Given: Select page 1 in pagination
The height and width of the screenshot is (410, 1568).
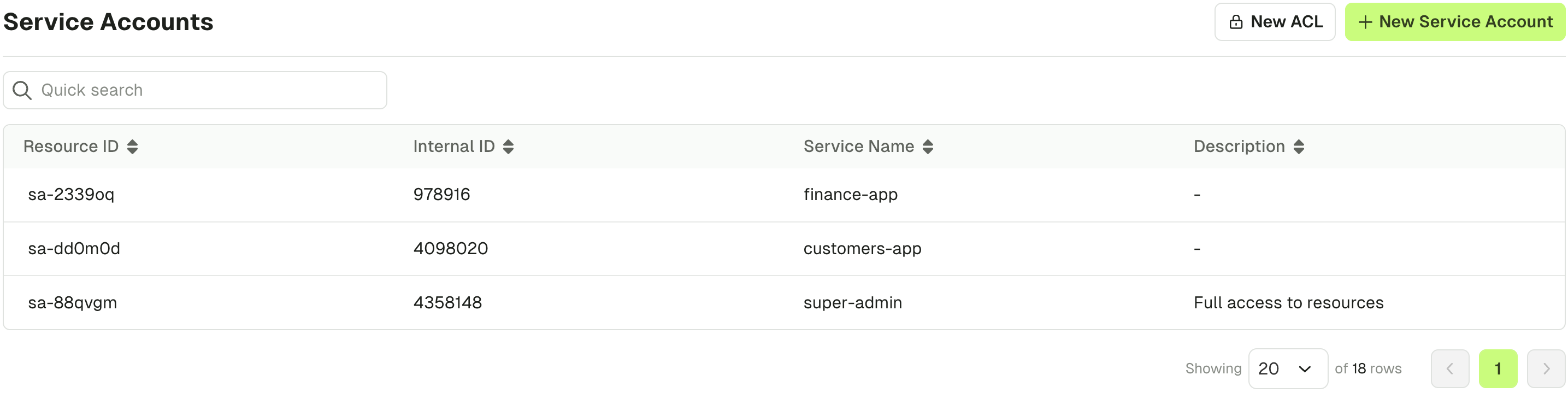Looking at the screenshot, I should 1498,368.
